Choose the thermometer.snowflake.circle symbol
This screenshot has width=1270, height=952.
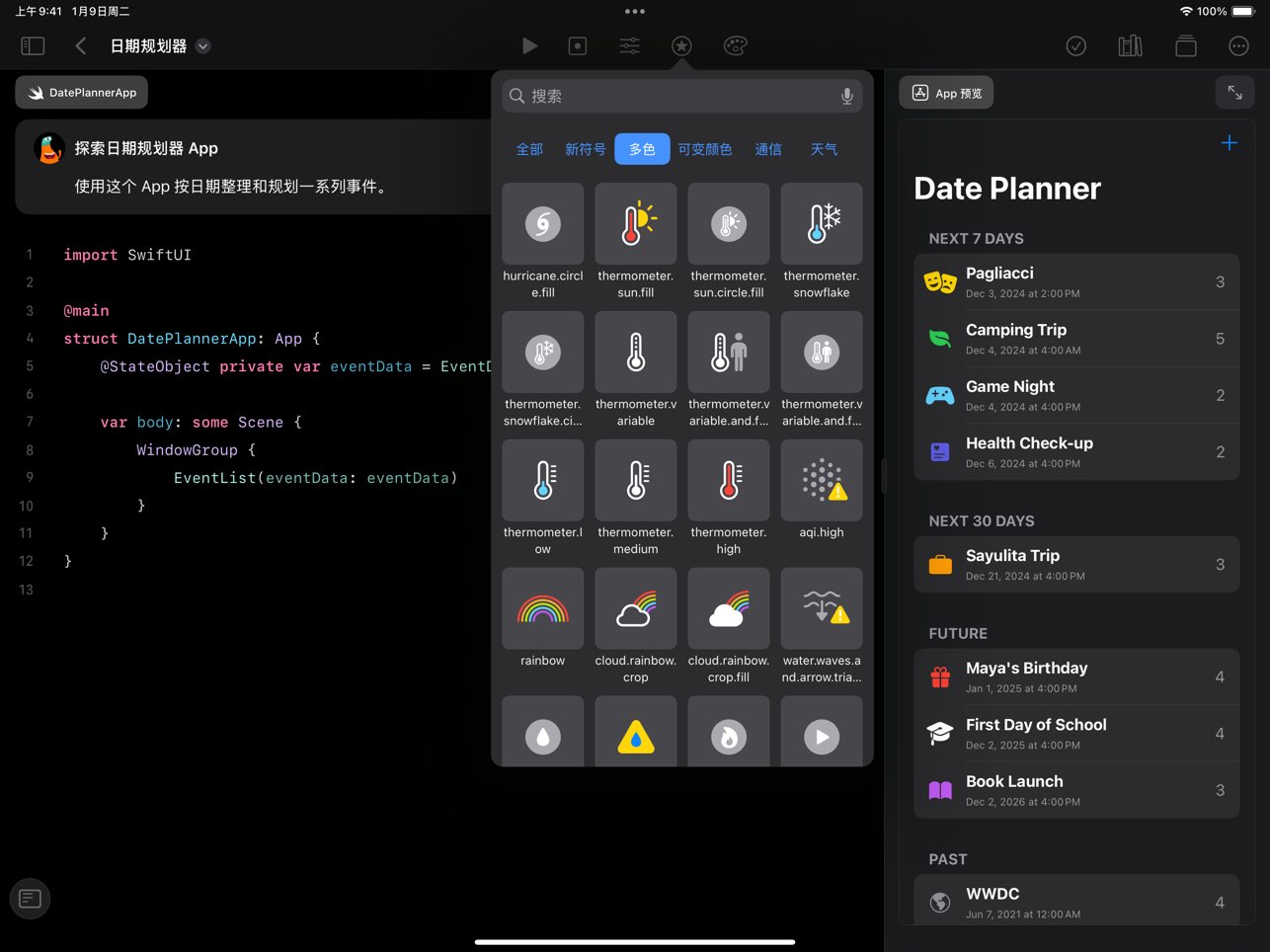coord(543,353)
